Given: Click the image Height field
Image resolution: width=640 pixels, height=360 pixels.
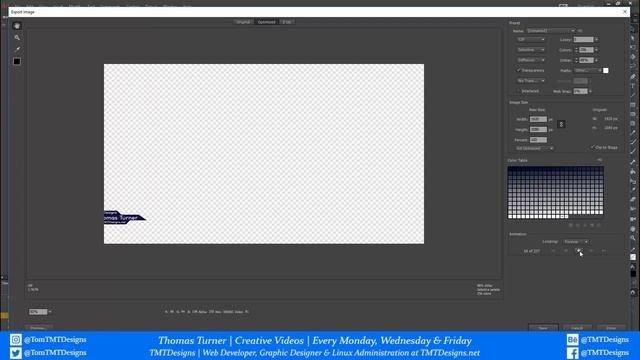Looking at the screenshot, I should [538, 129].
